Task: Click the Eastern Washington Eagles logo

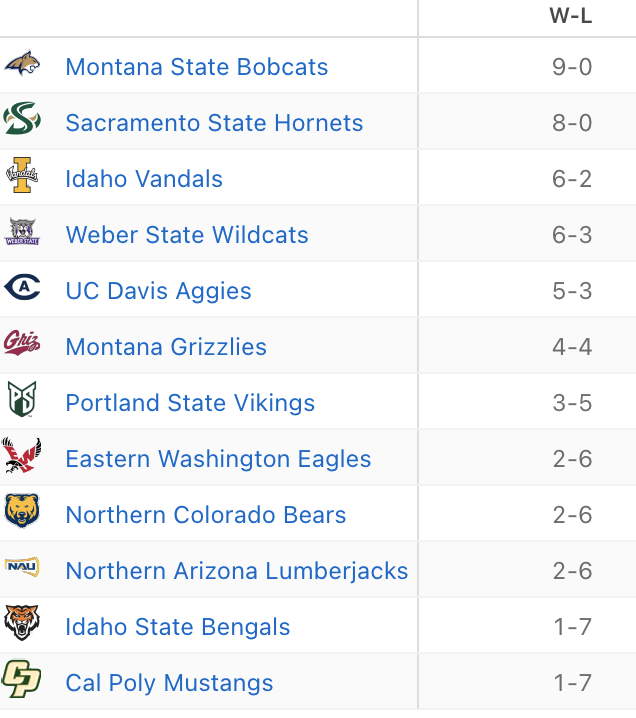Action: point(22,457)
